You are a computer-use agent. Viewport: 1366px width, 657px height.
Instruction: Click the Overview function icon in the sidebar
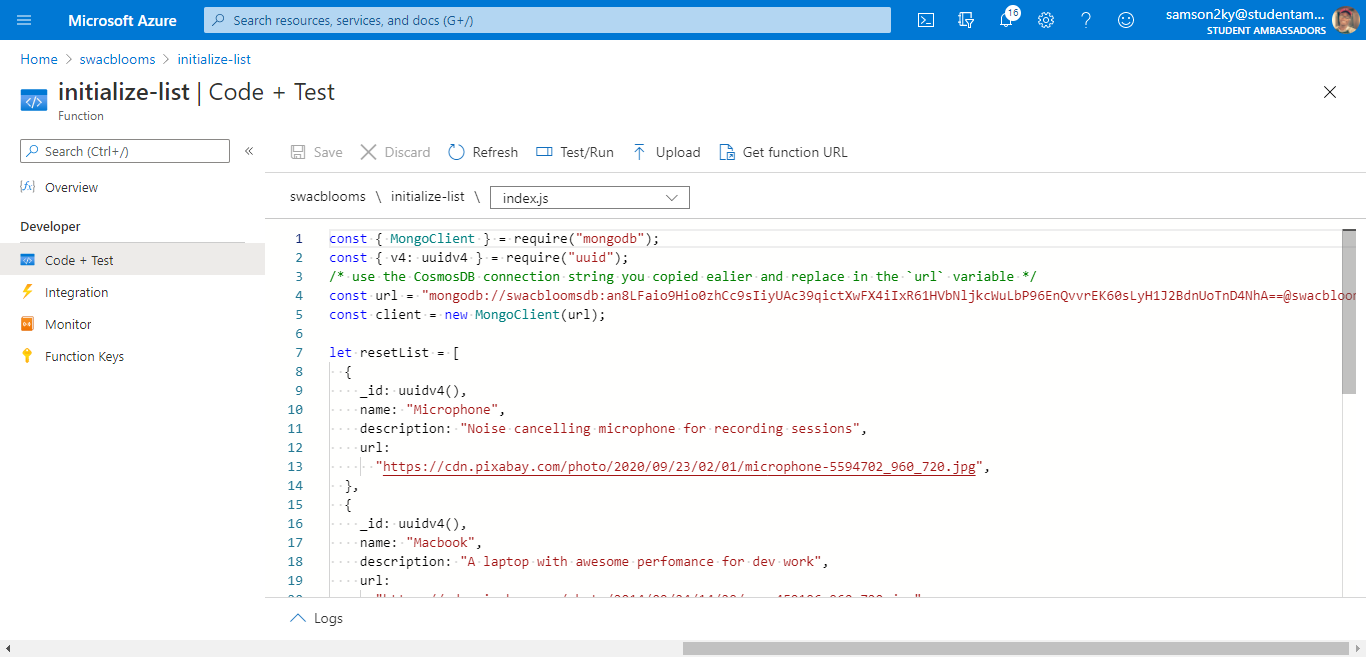tap(28, 187)
